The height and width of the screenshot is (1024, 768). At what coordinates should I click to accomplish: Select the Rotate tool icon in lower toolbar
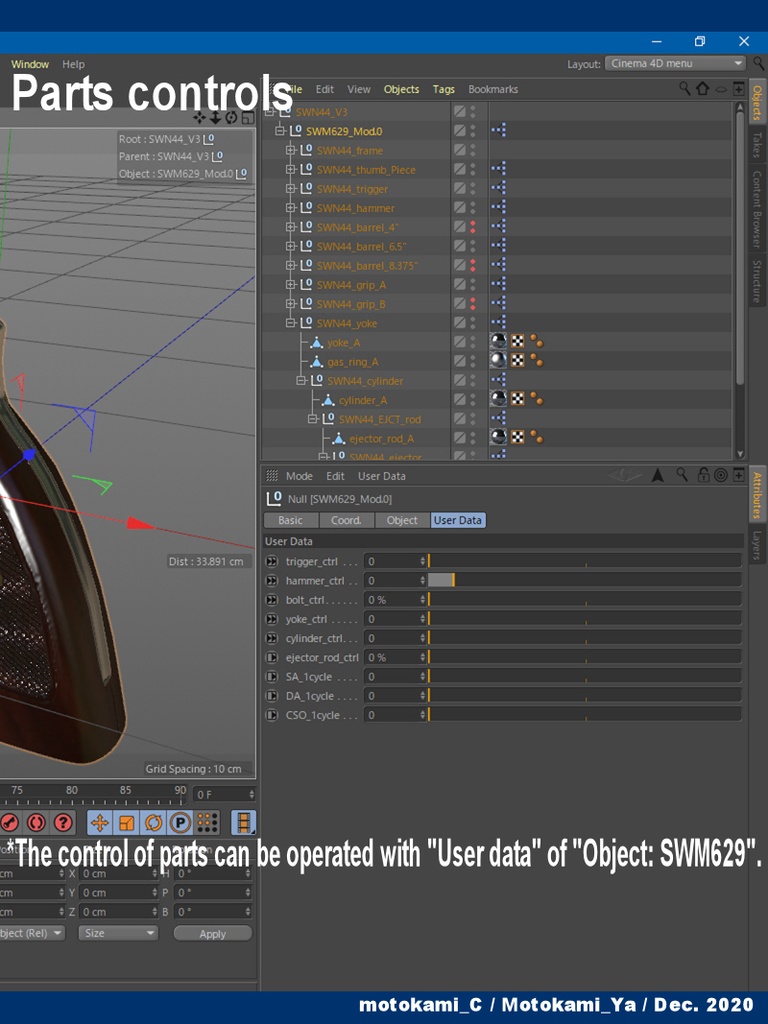[x=153, y=823]
